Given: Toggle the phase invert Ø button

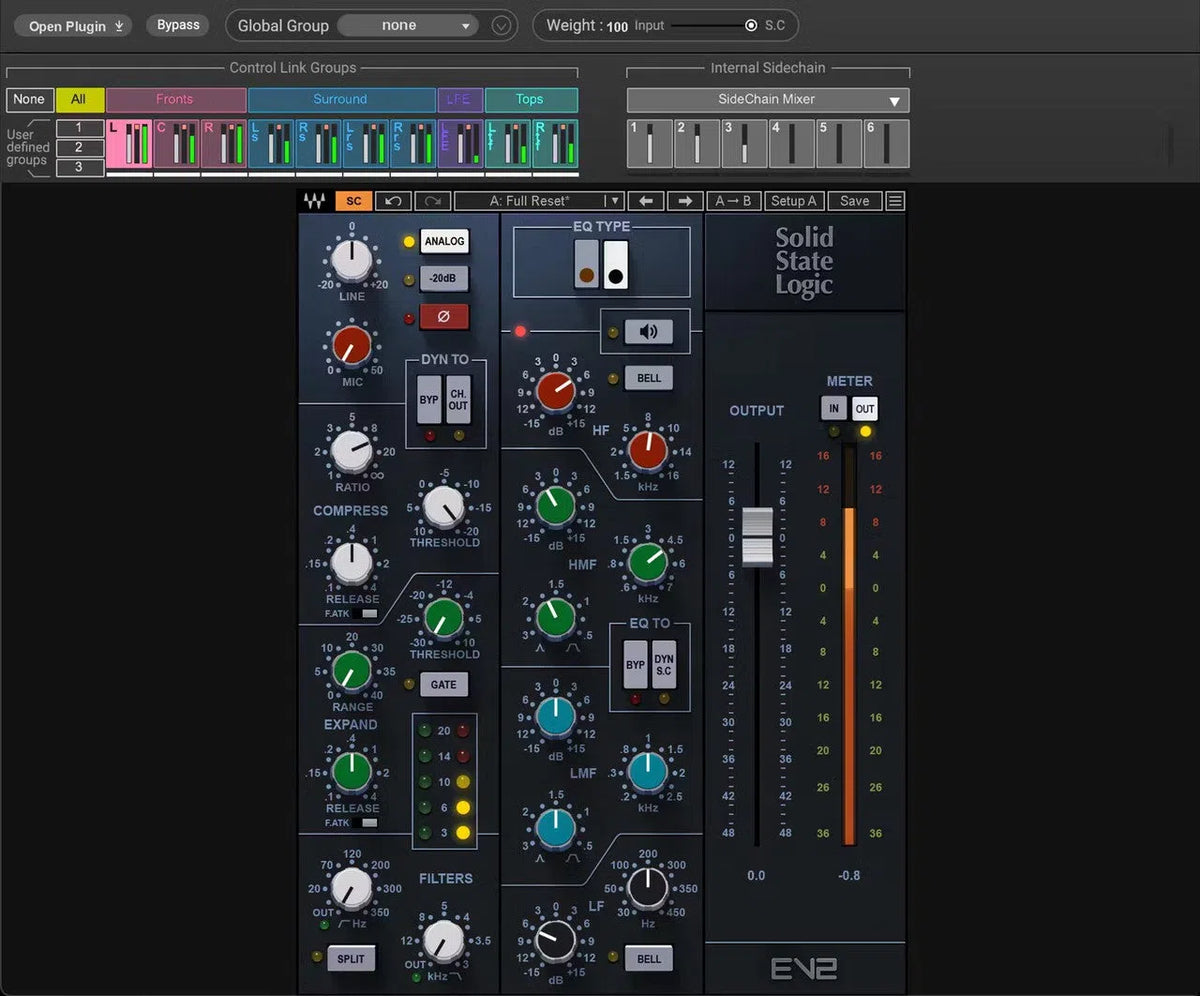Looking at the screenshot, I should coord(444,317).
